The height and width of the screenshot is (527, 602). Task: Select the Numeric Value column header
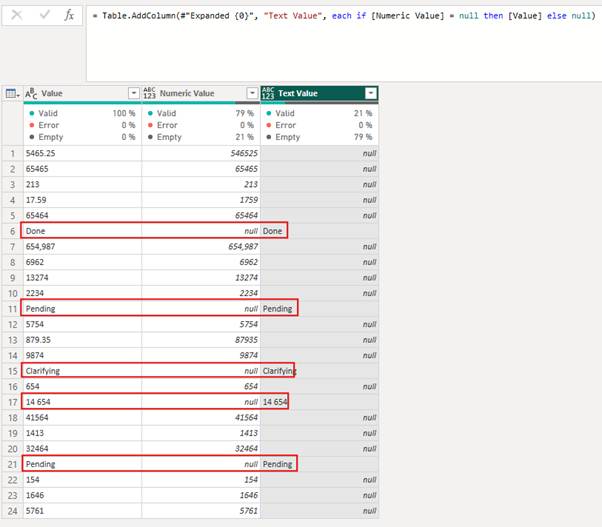click(x=195, y=93)
